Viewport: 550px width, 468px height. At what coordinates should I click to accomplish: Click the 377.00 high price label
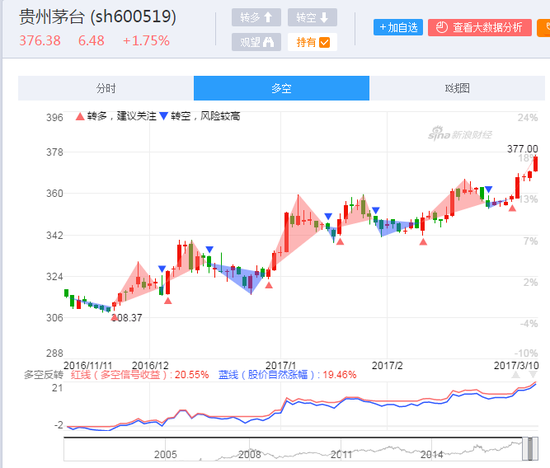pos(522,149)
